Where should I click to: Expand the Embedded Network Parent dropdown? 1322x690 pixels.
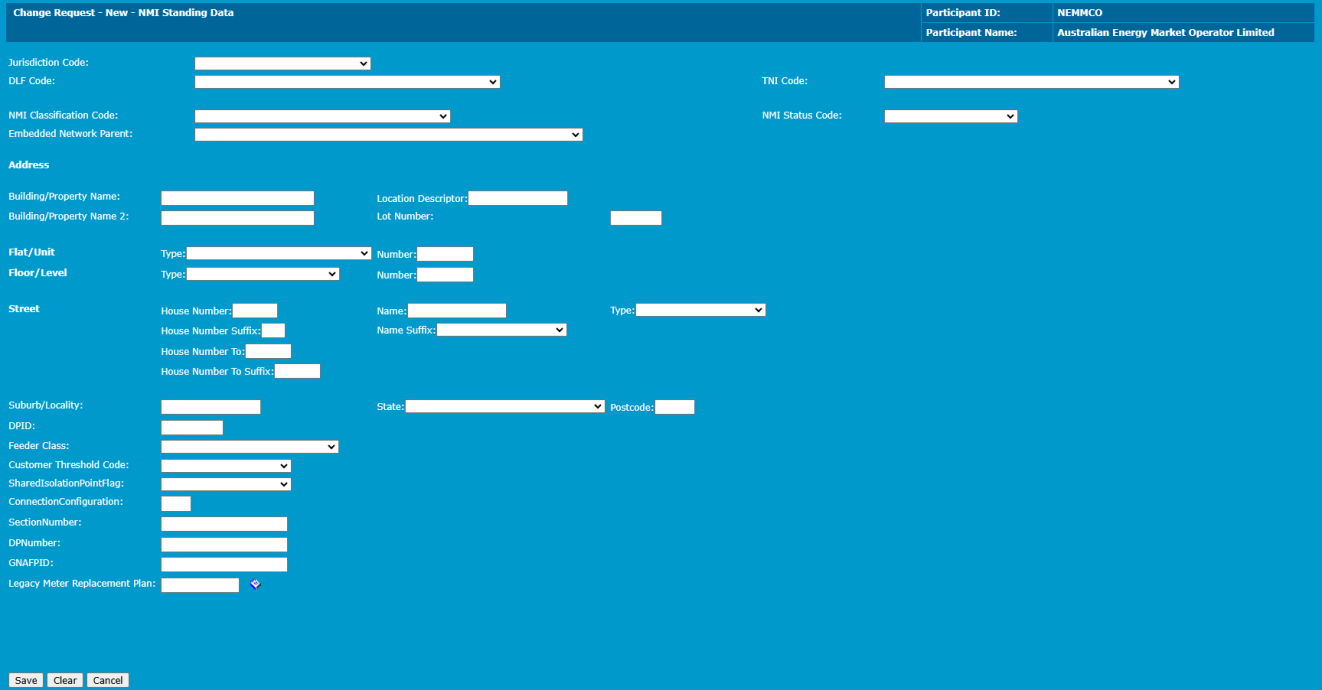(388, 134)
